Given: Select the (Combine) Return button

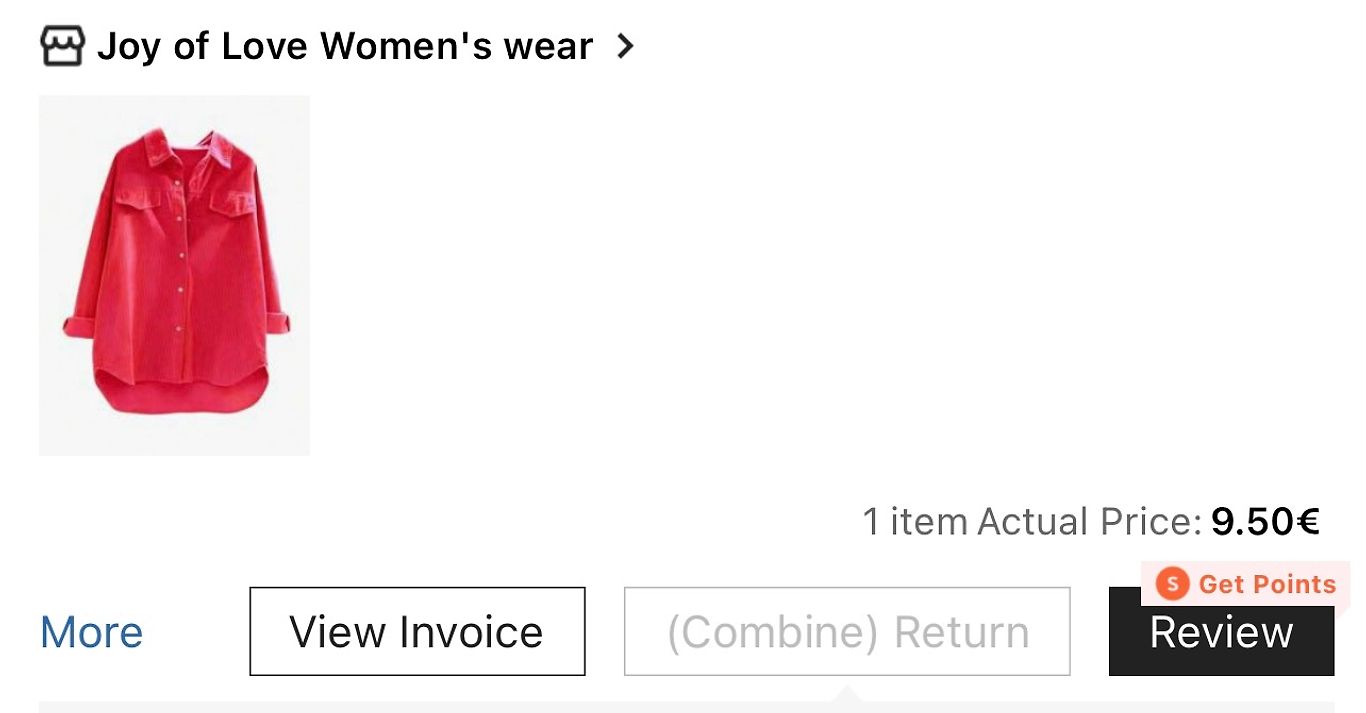Looking at the screenshot, I should [847, 631].
